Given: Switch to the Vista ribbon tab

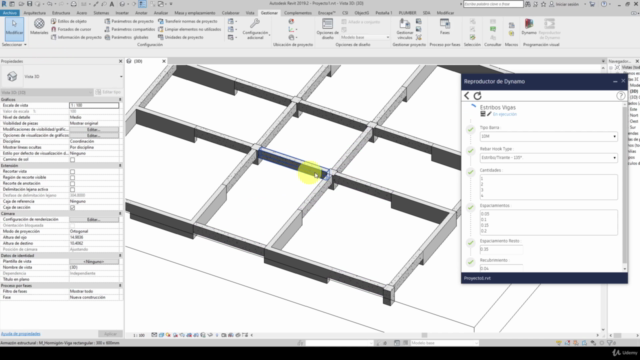Looking at the screenshot, I should [250, 13].
